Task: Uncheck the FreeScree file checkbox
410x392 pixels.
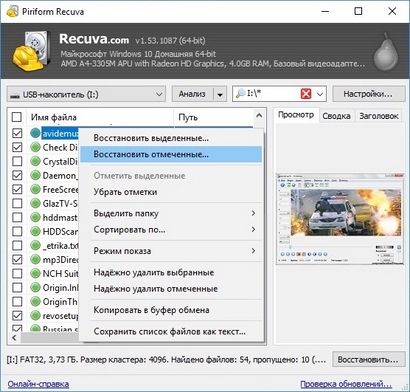Action: (x=17, y=189)
